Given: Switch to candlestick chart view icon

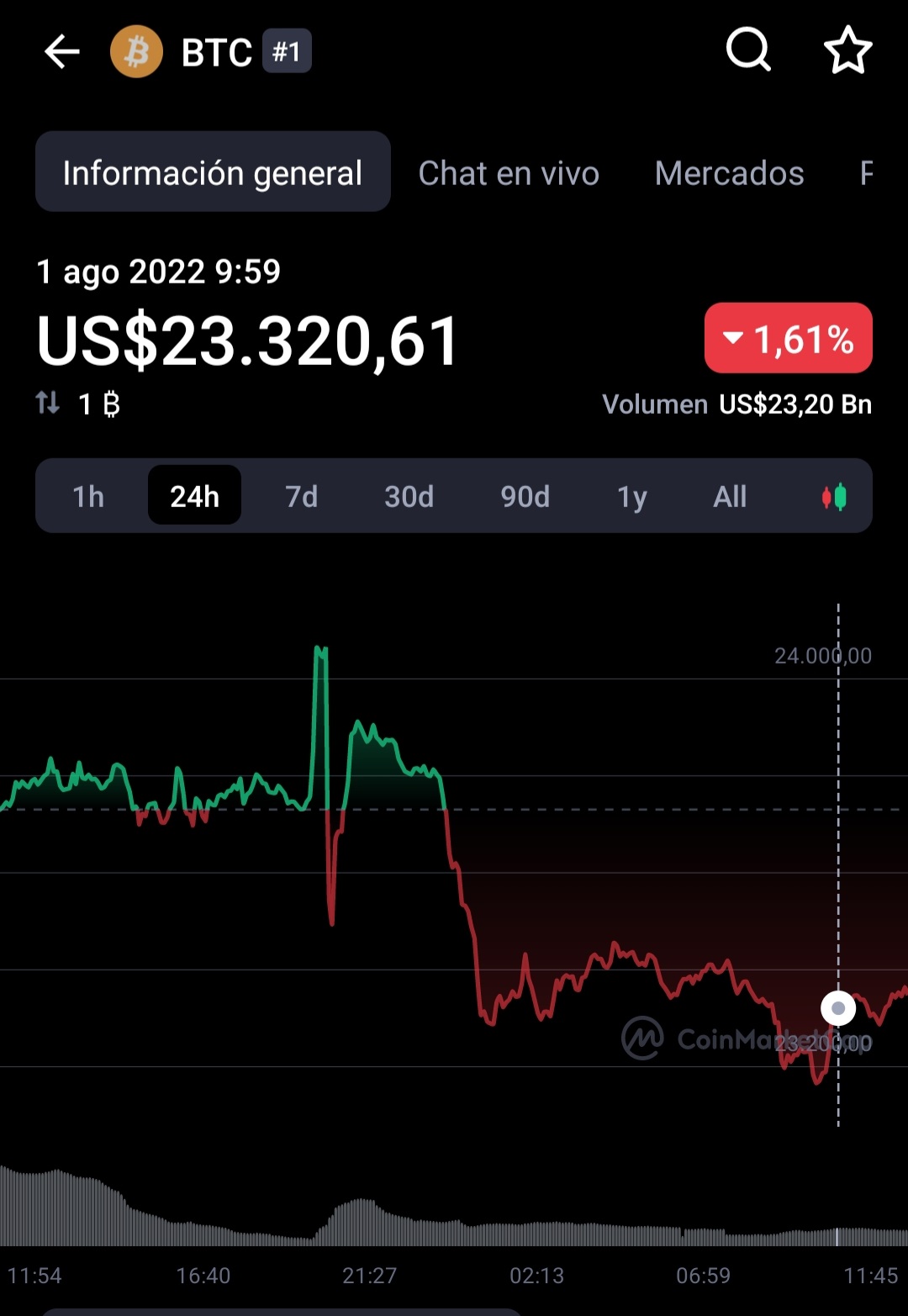Looking at the screenshot, I should click(834, 497).
